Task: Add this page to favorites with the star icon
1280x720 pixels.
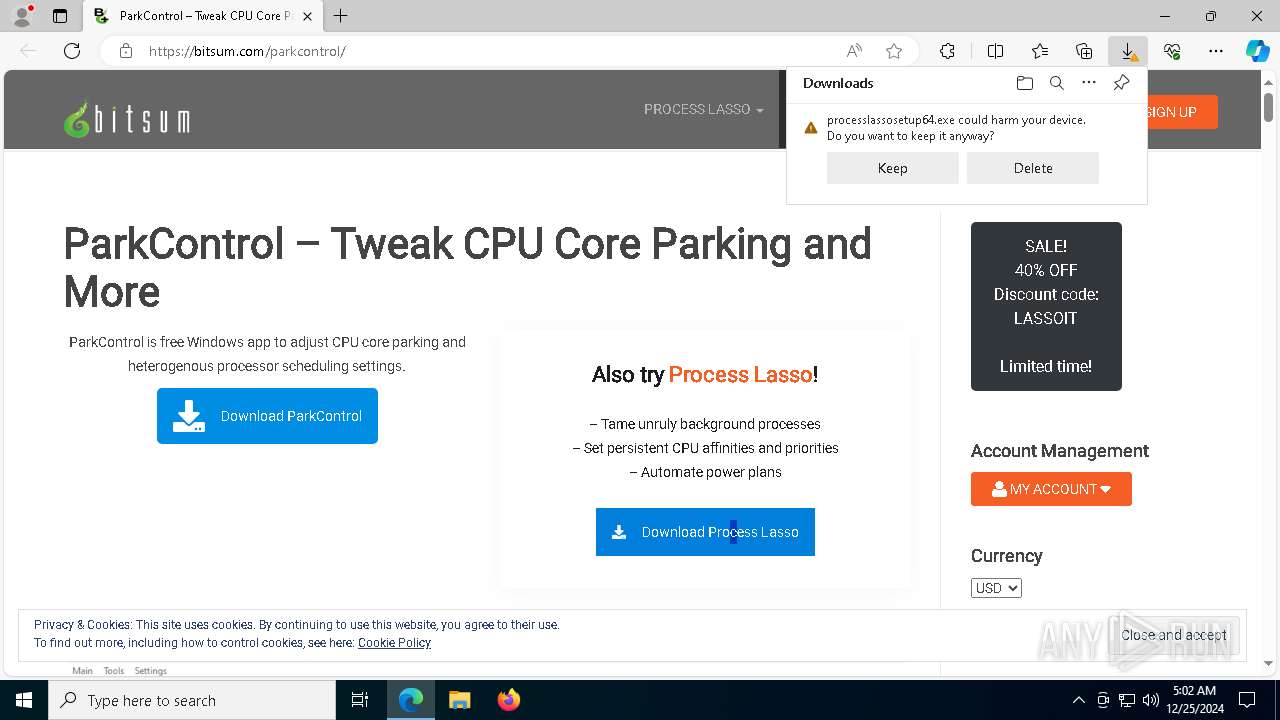Action: coord(894,51)
